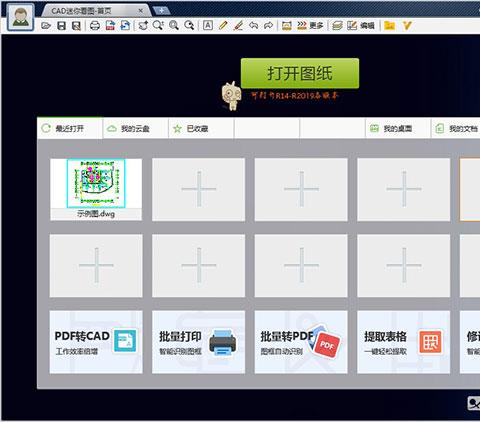Screen dimensions: 480x422
Task: Click the open file toolbar icon
Action: (x=46, y=26)
